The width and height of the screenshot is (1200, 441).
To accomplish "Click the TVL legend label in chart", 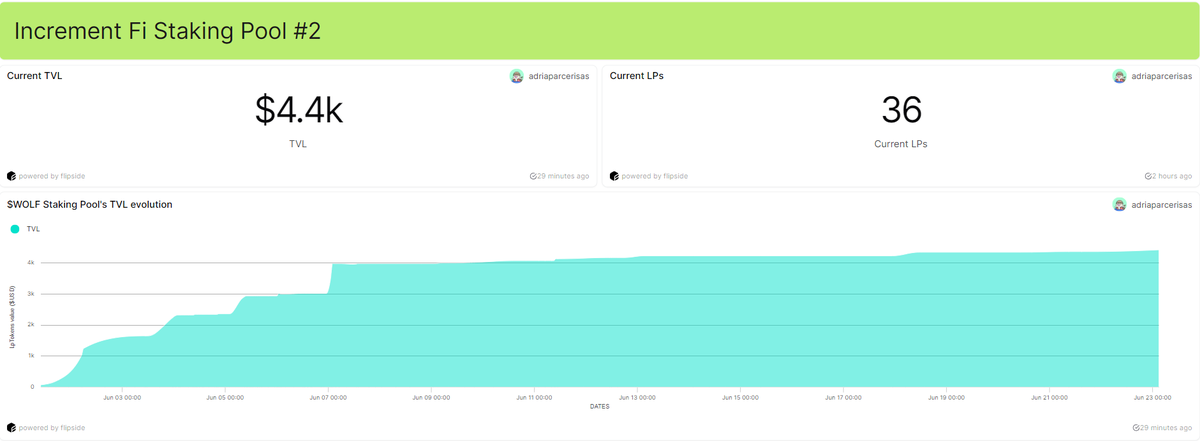I will 33,229.
